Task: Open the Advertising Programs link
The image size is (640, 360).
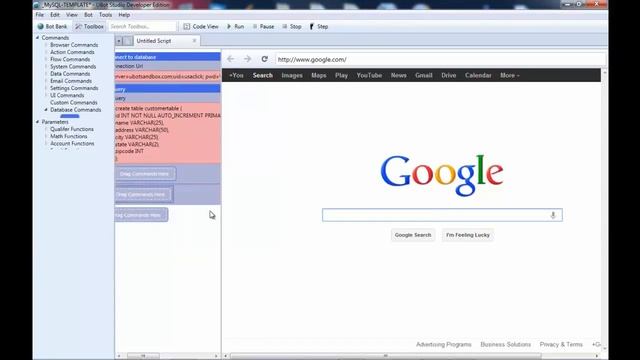Action: (x=444, y=344)
